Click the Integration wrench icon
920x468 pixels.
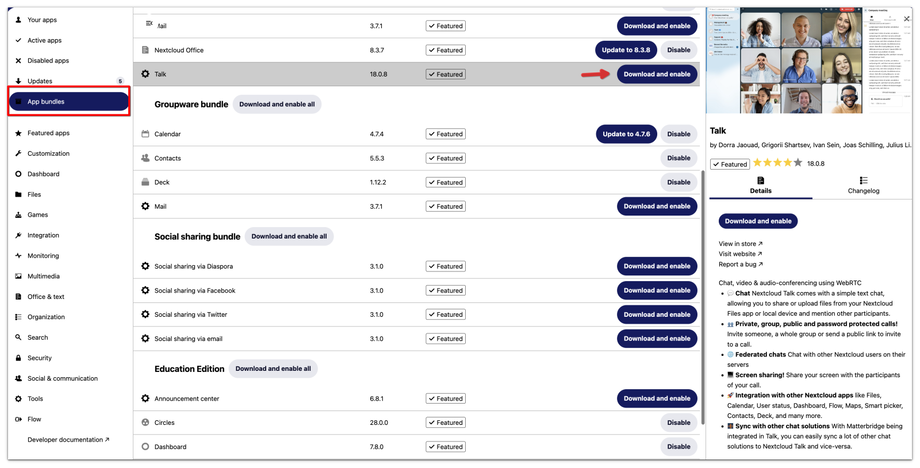(18, 235)
